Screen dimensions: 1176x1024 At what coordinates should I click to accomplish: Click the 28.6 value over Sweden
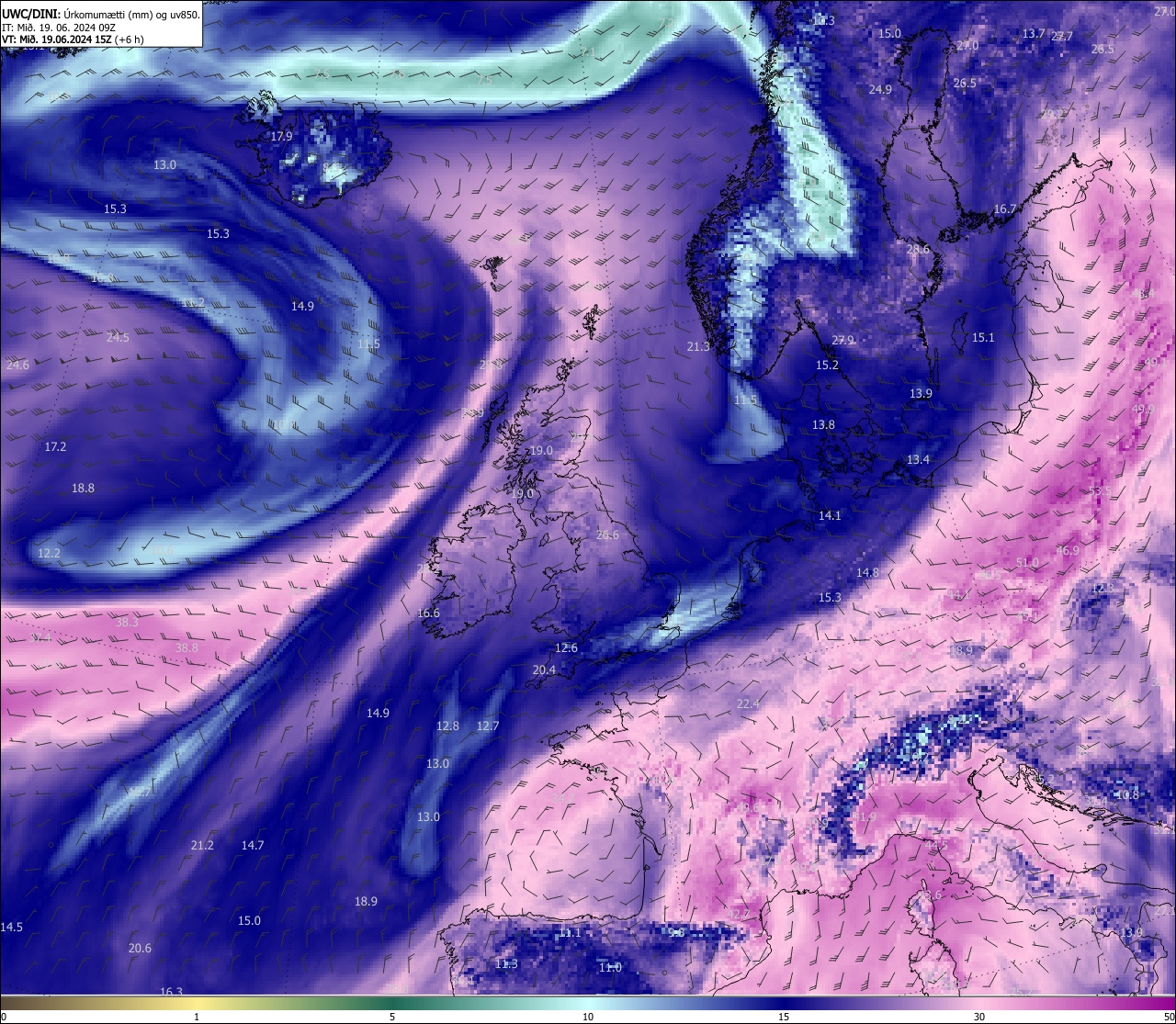(918, 249)
